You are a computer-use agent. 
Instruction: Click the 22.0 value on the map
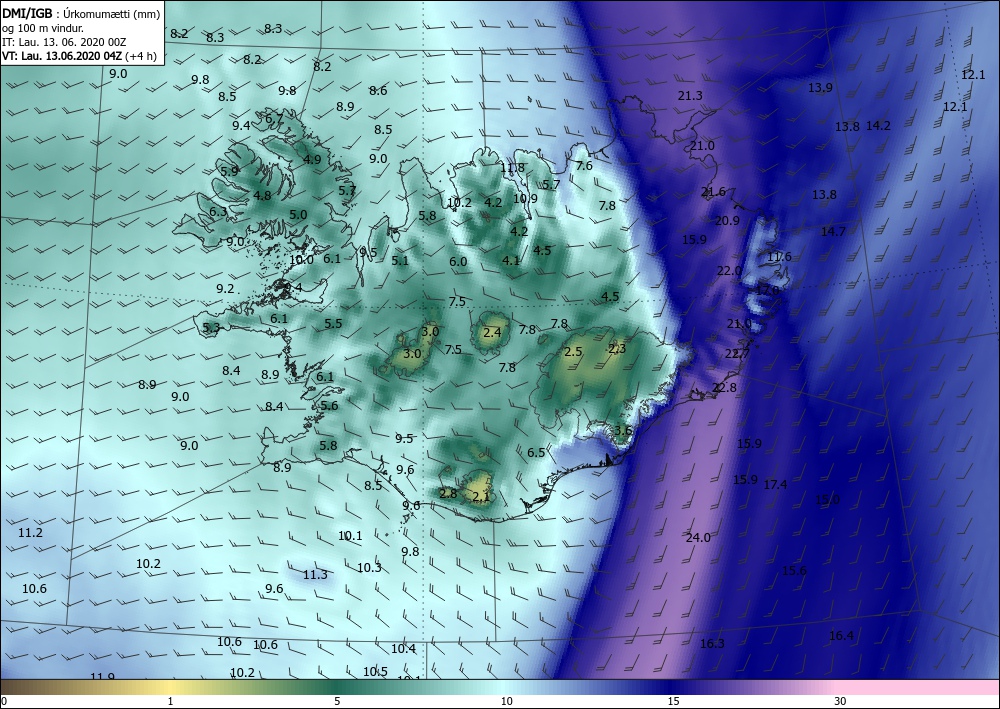[x=729, y=270]
